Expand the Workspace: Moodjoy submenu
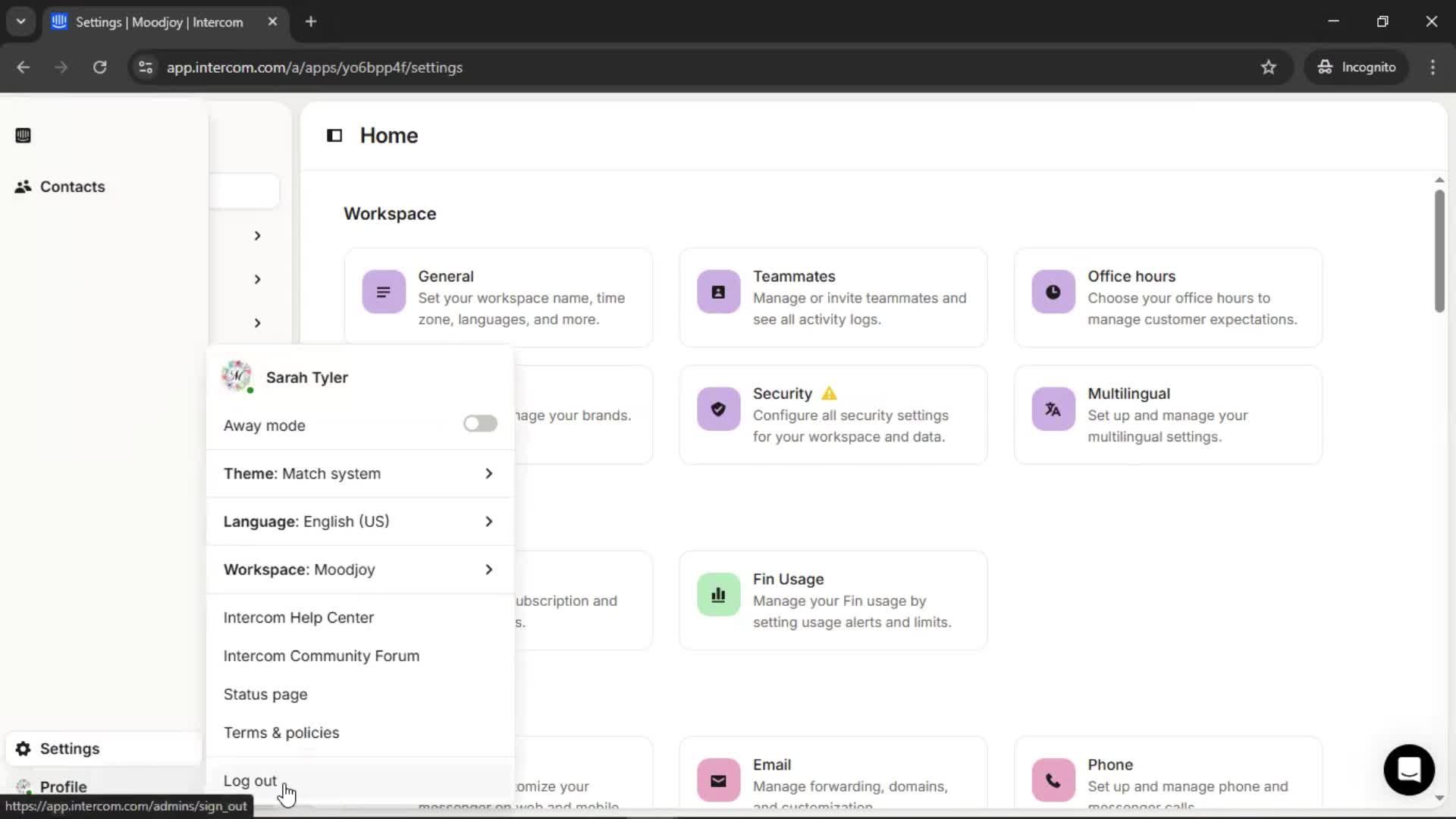The image size is (1456, 819). [x=359, y=570]
